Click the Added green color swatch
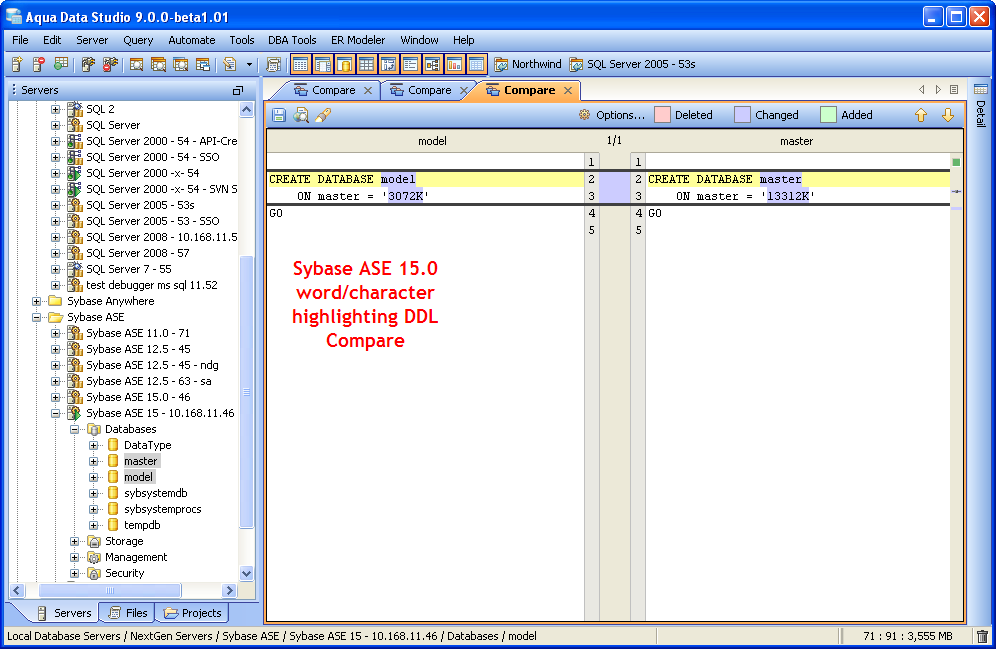The height and width of the screenshot is (649, 996). (828, 115)
